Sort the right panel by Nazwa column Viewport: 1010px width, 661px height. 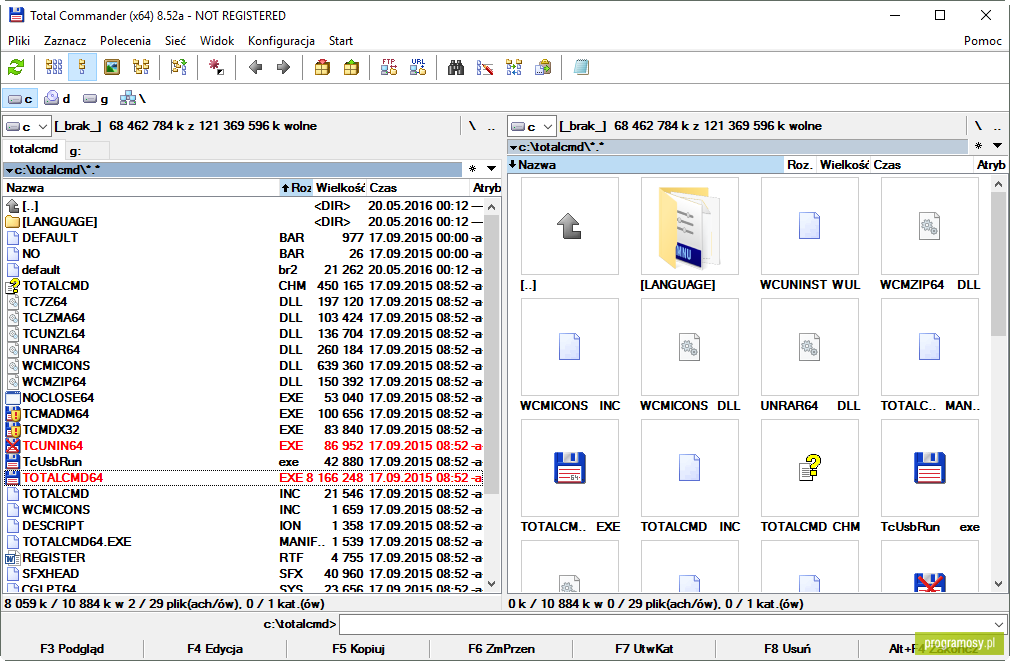click(x=645, y=165)
